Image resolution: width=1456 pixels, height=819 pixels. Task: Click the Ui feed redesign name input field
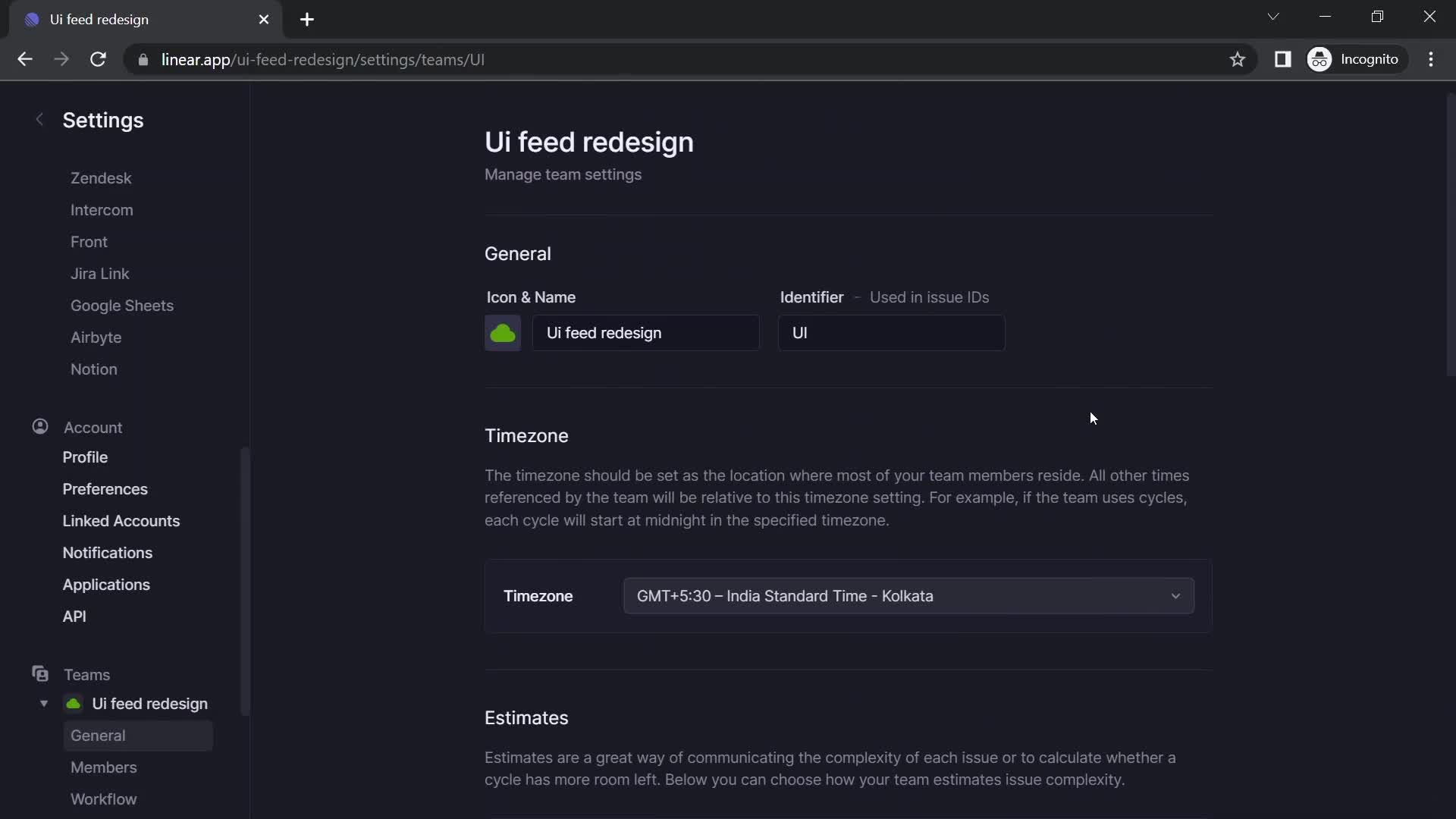[645, 332]
